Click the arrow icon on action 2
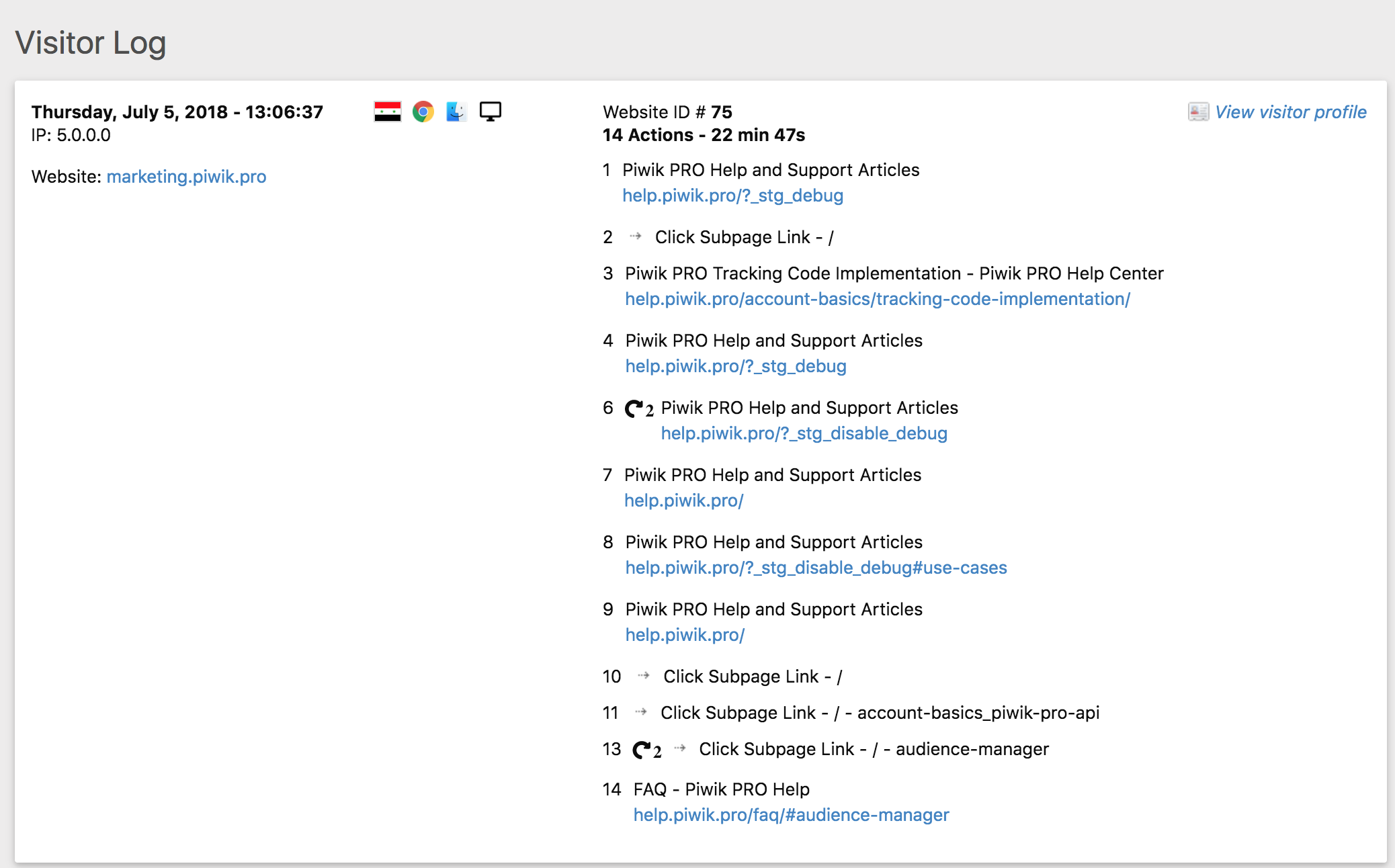The width and height of the screenshot is (1395, 868). click(x=636, y=236)
